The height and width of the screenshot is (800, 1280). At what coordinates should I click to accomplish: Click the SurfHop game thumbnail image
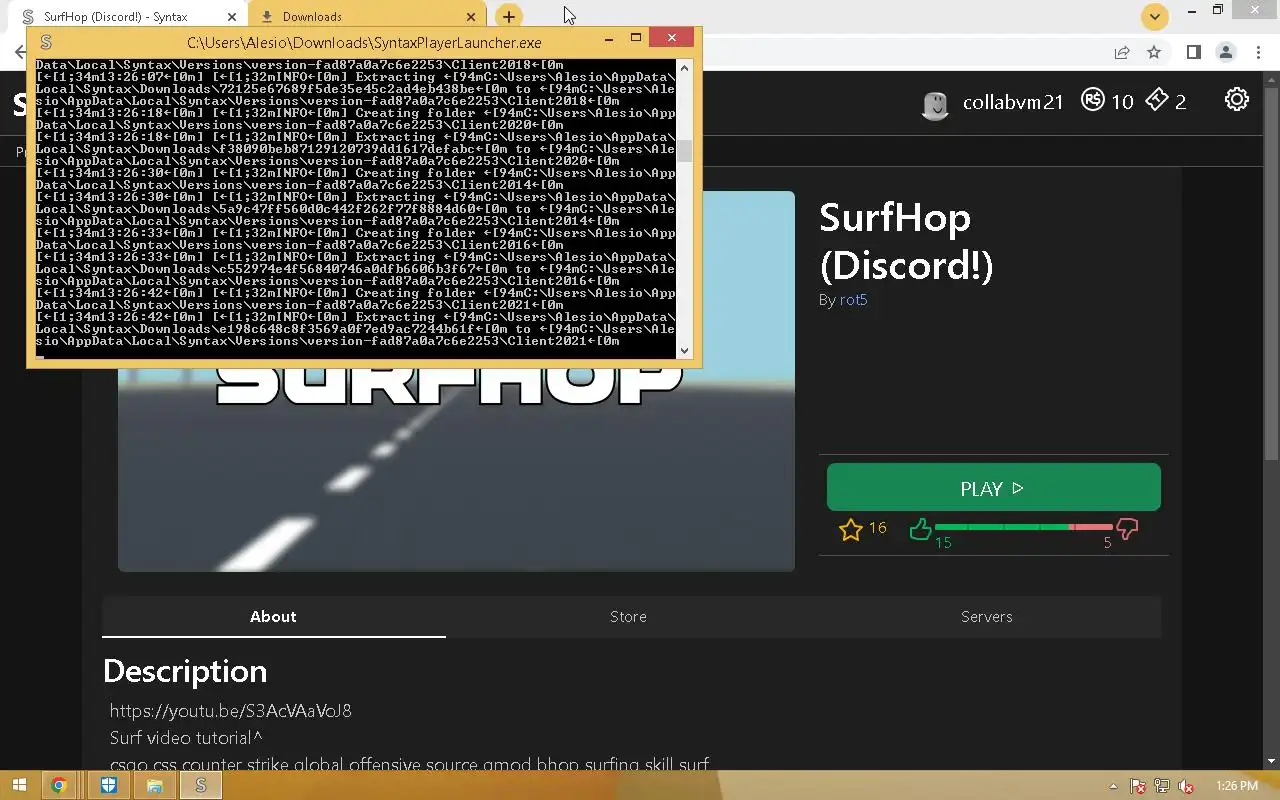coord(456,470)
